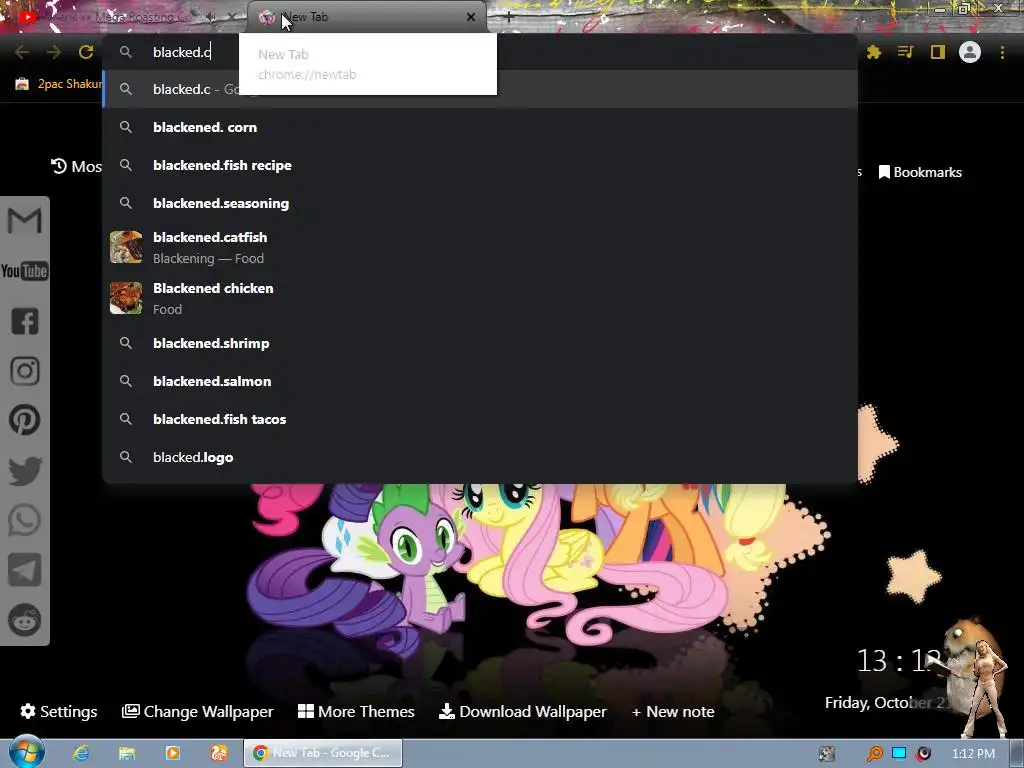This screenshot has width=1024, height=768.
Task: Pick the 'blackened.shrimp' suggestion
Action: pos(480,343)
